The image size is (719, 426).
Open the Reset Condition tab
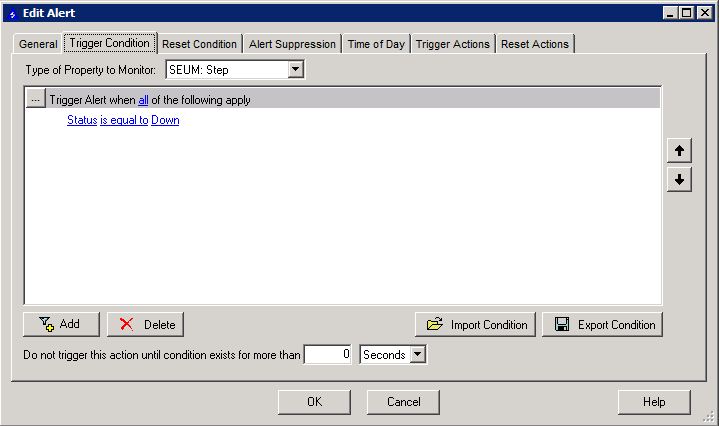click(199, 44)
